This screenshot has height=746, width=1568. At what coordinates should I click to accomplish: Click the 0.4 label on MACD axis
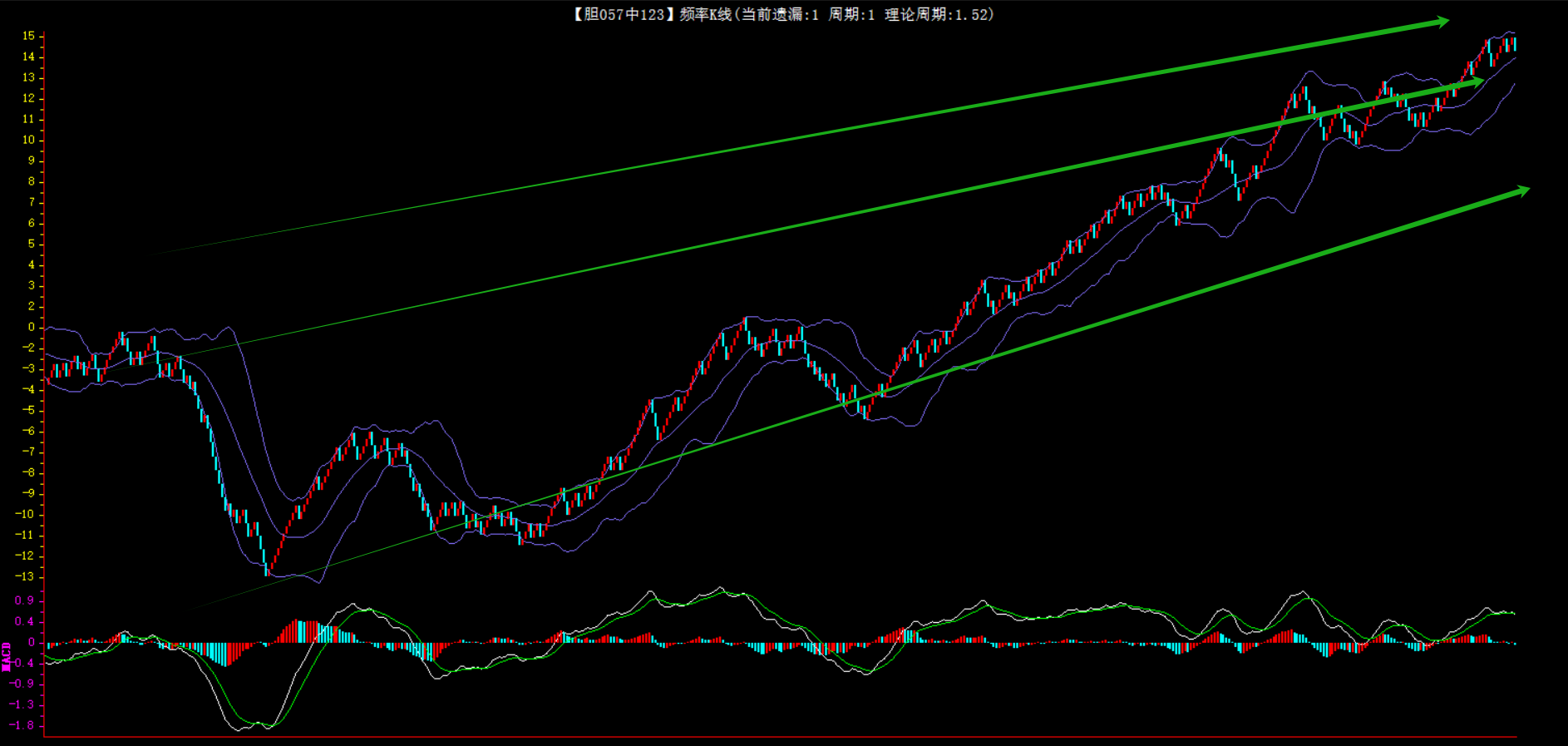24,621
